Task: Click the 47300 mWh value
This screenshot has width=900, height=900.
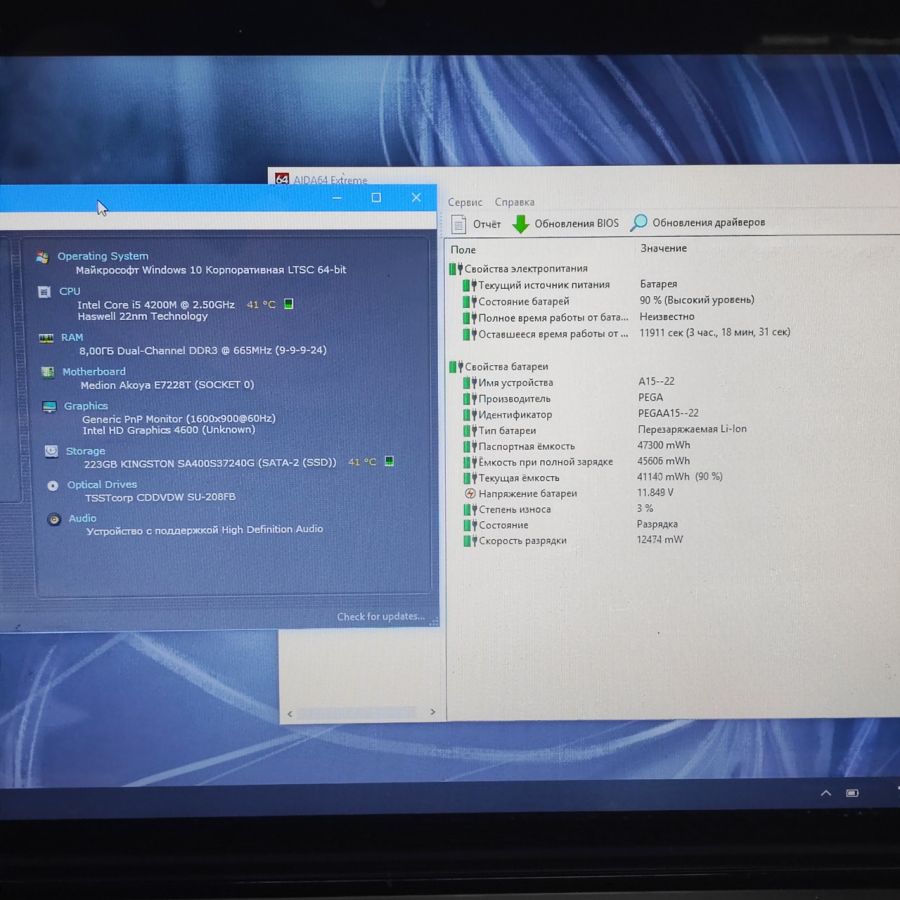Action: click(x=664, y=445)
